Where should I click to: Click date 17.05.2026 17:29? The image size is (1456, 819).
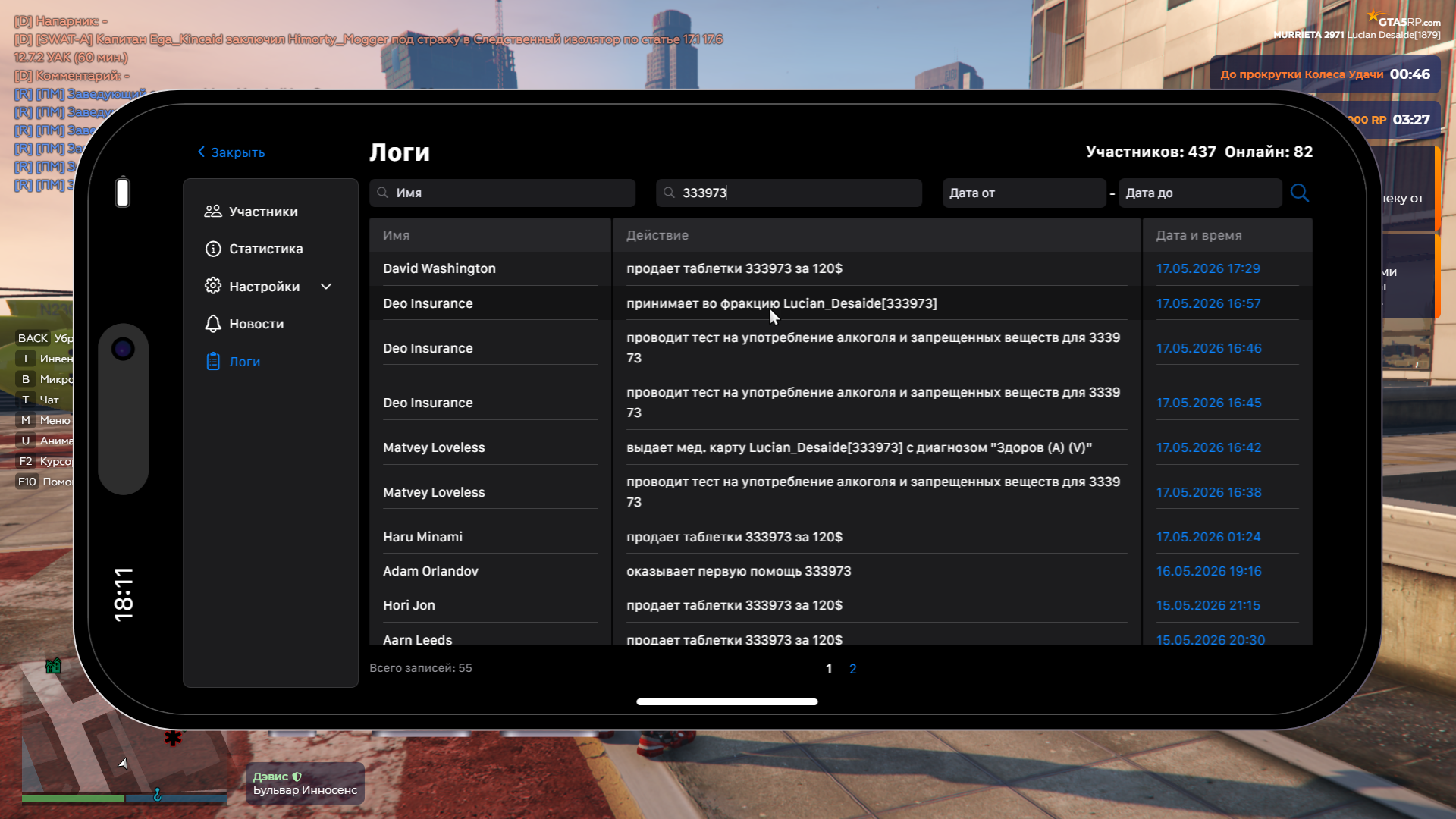click(1208, 268)
